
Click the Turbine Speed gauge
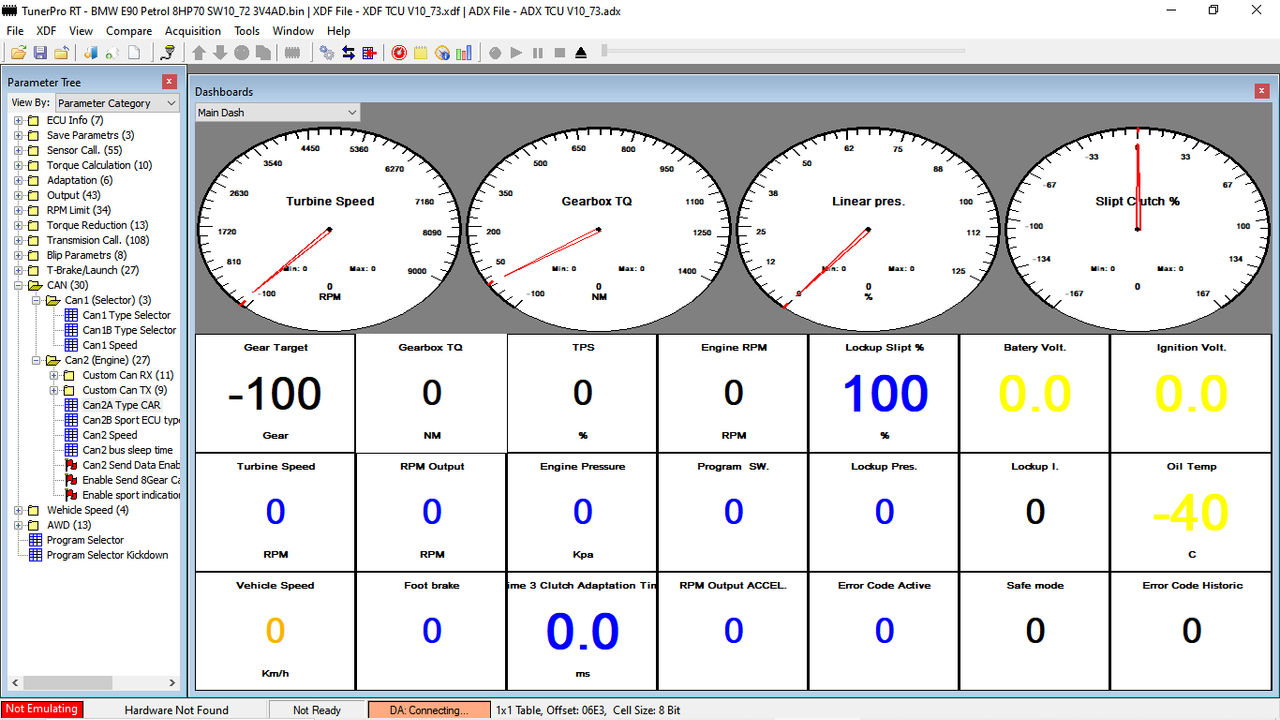328,230
